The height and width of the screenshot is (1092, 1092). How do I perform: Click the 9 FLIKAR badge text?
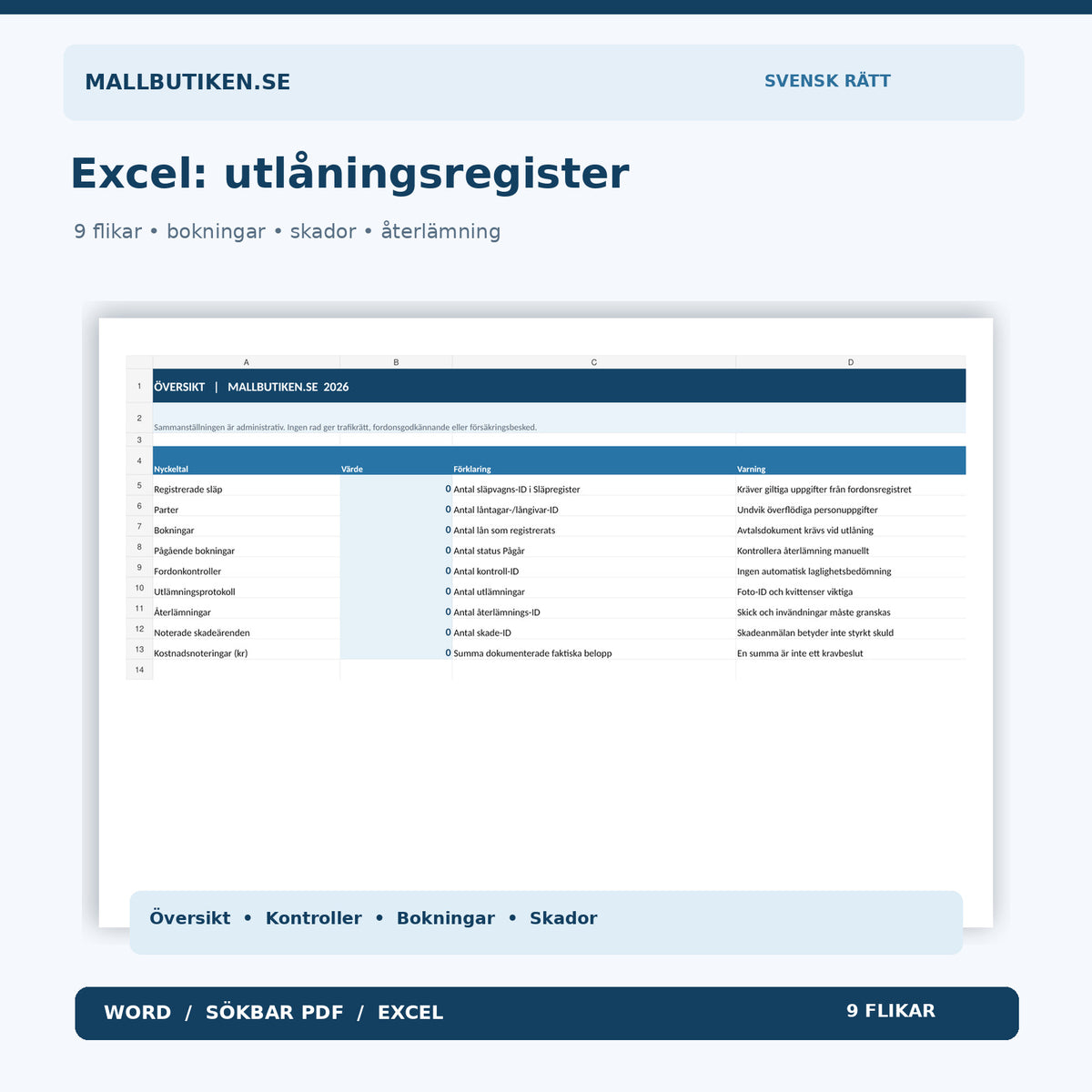click(891, 1011)
